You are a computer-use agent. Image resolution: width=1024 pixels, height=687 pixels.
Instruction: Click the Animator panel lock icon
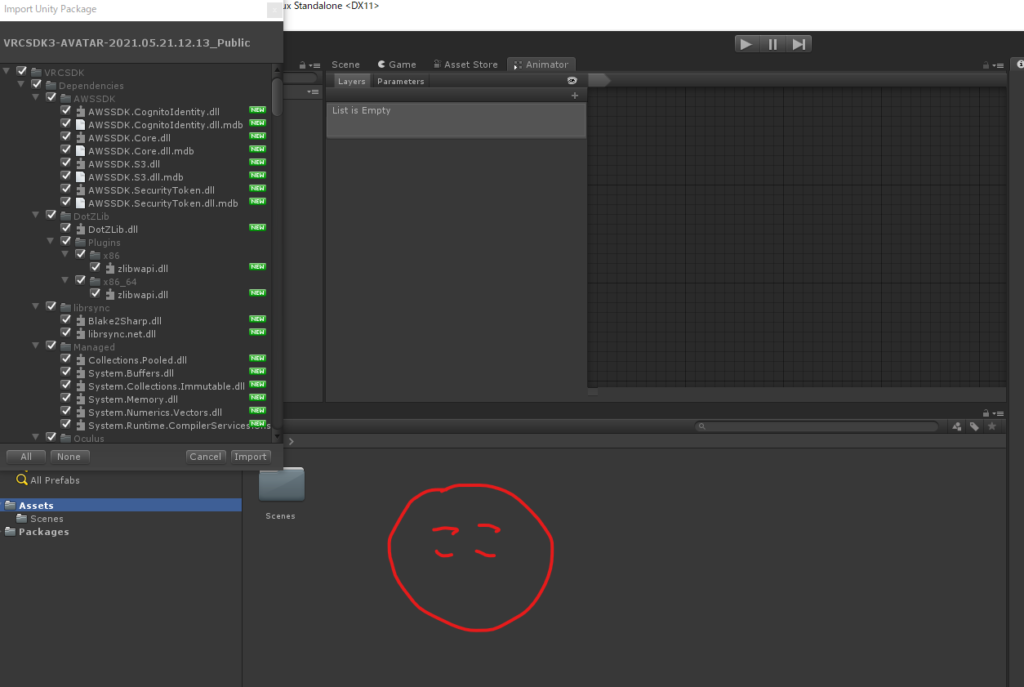tap(985, 65)
